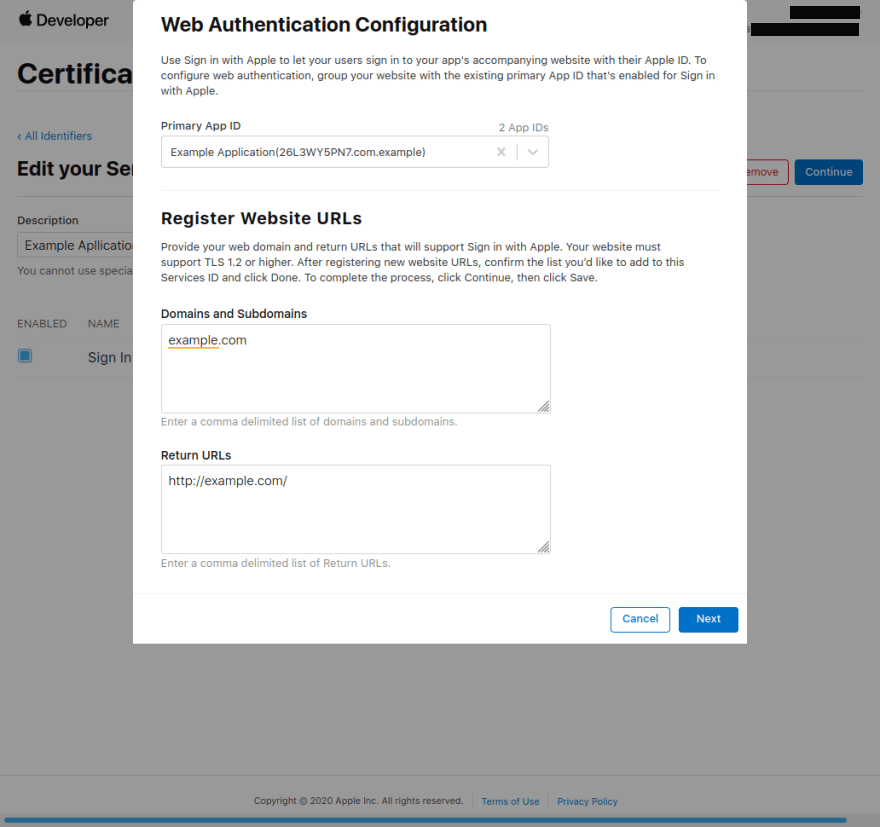The image size is (880, 827).
Task: Open the Privacy Policy link
Action: point(587,801)
